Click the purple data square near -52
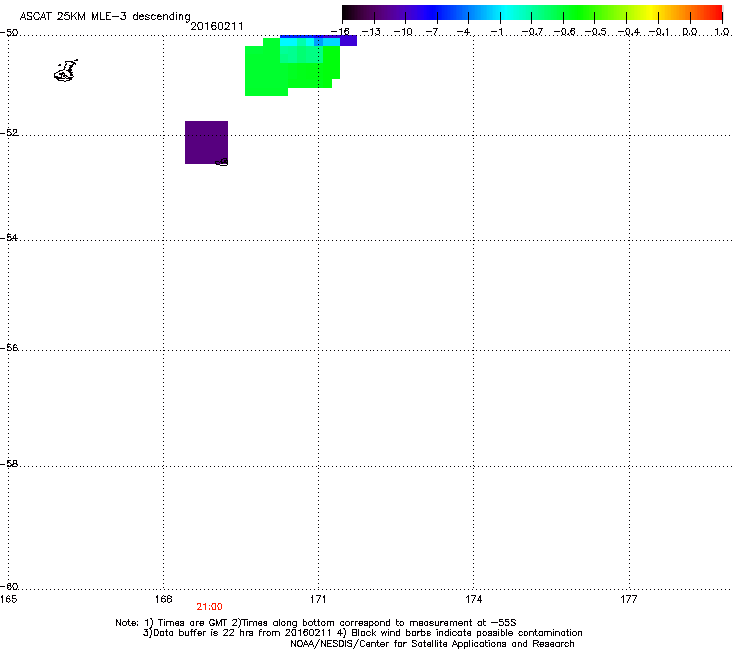 (x=206, y=143)
